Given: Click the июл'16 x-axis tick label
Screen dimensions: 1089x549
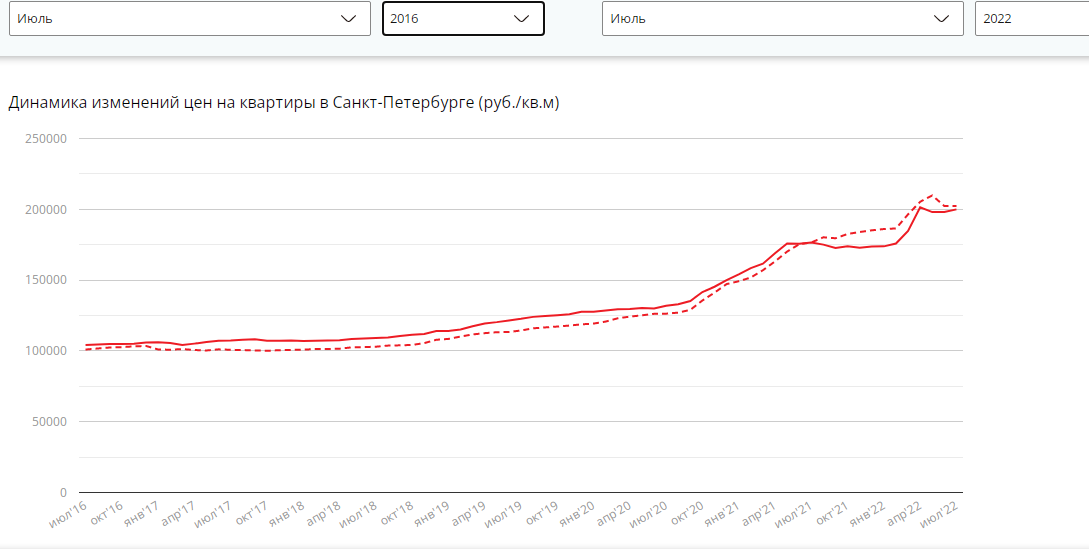Looking at the screenshot, I should 69,516.
